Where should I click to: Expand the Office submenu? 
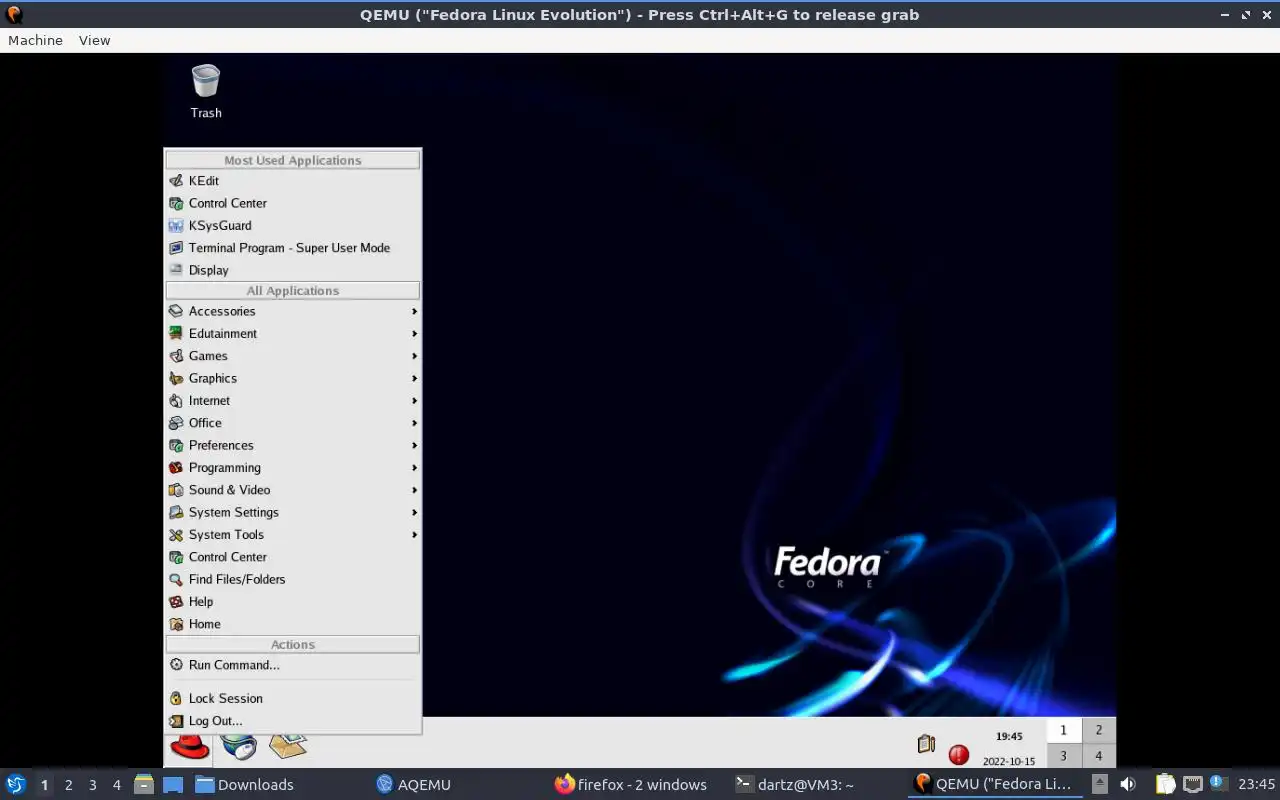(292, 423)
